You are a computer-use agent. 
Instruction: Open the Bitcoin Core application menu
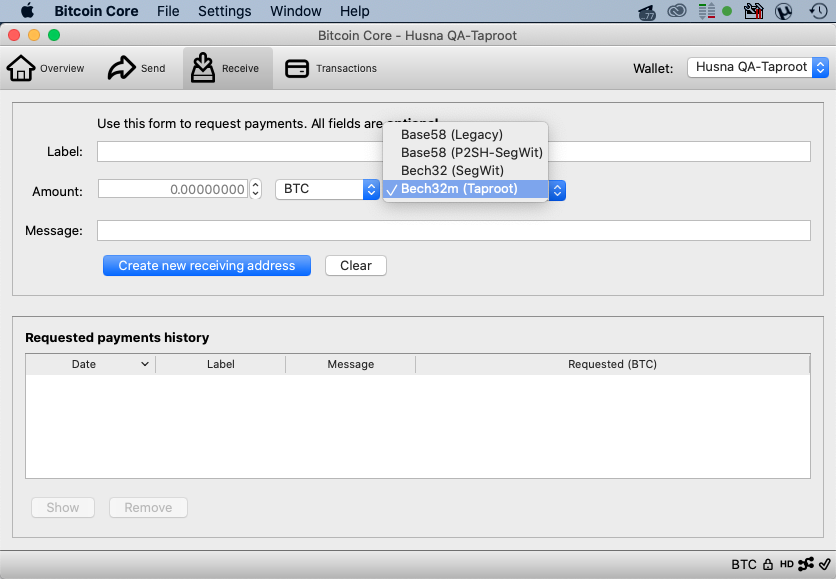96,11
